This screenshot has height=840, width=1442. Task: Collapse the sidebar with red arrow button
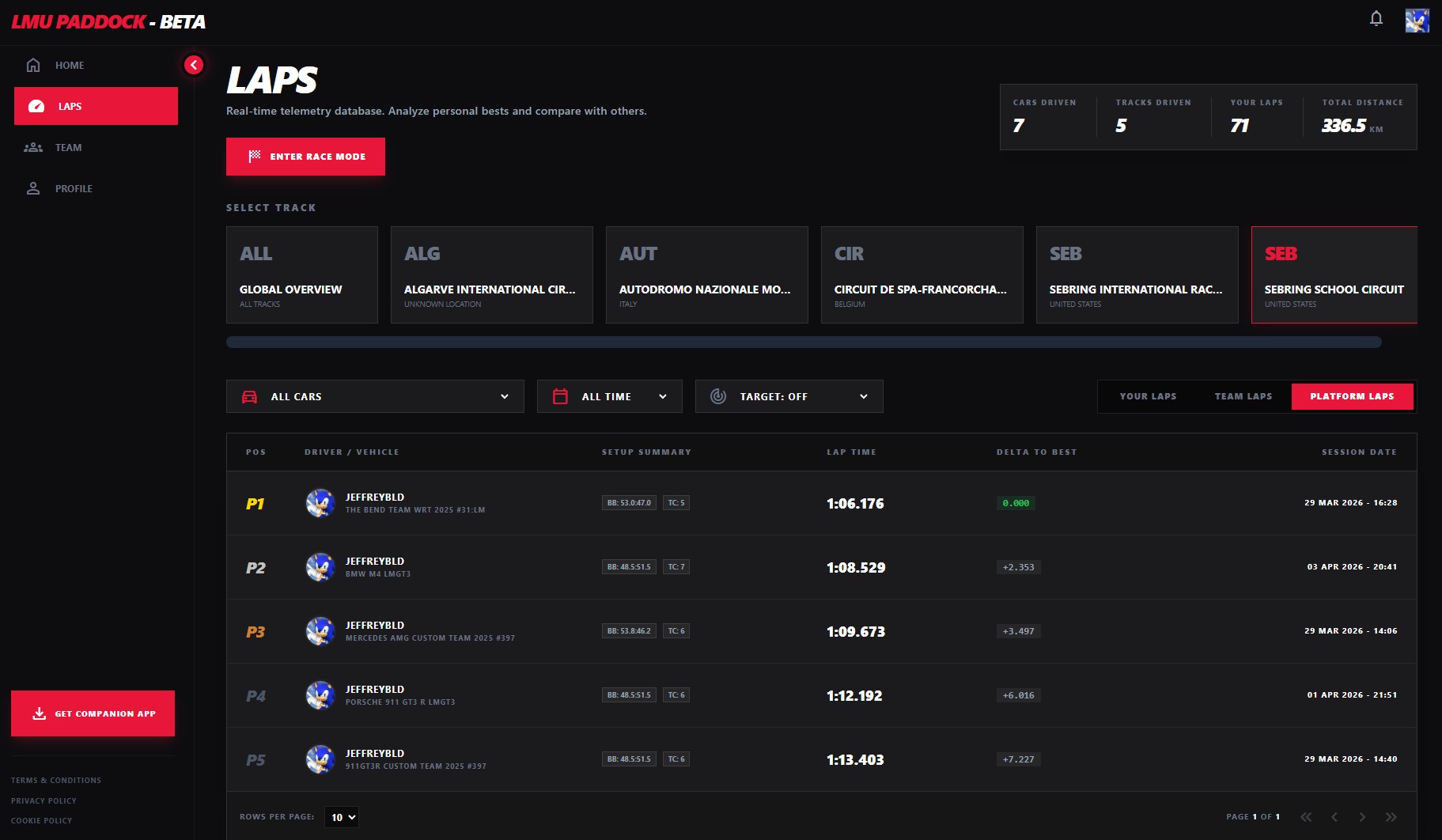point(194,65)
